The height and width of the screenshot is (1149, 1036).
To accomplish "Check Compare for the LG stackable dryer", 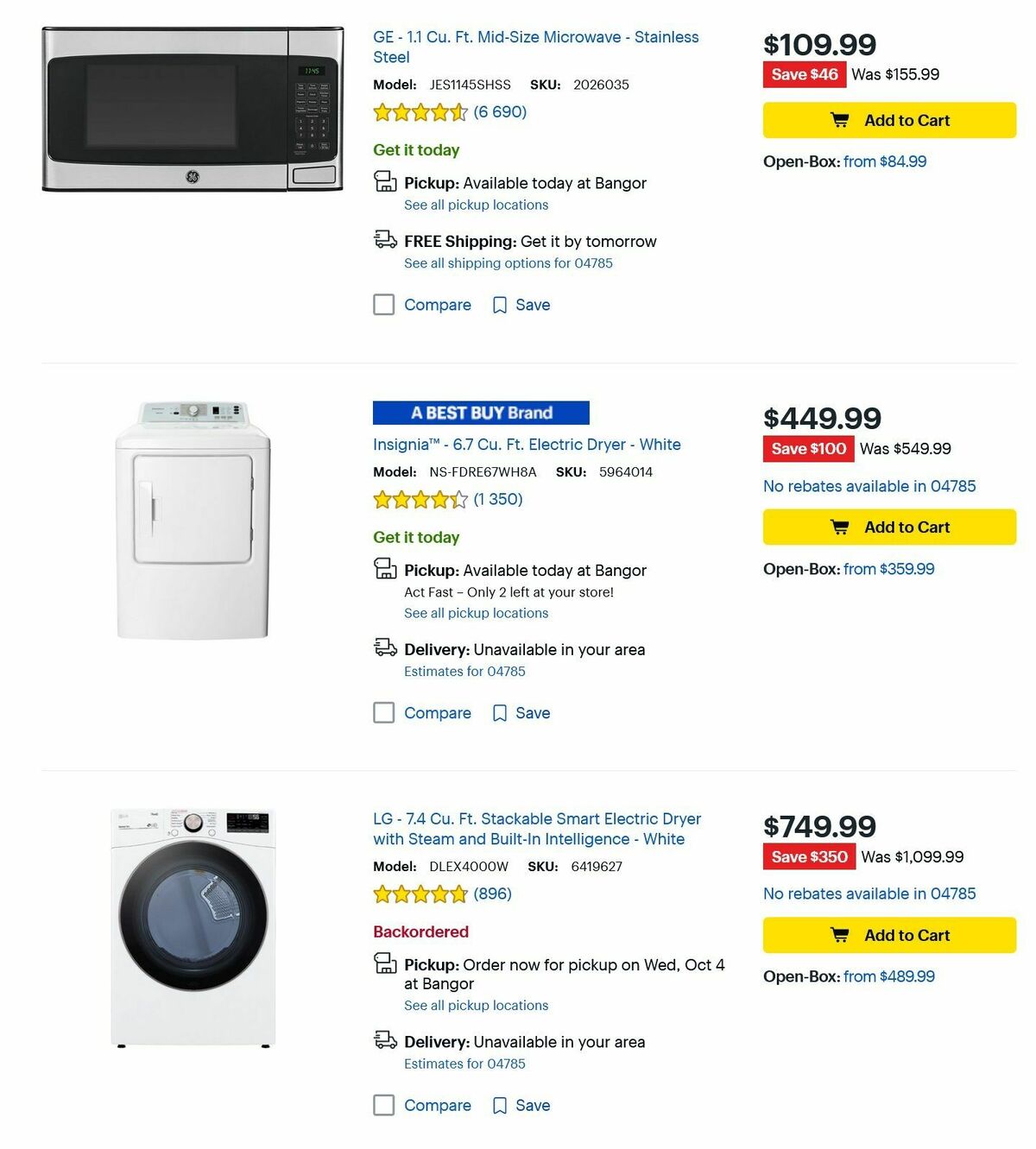I will click(x=383, y=1105).
